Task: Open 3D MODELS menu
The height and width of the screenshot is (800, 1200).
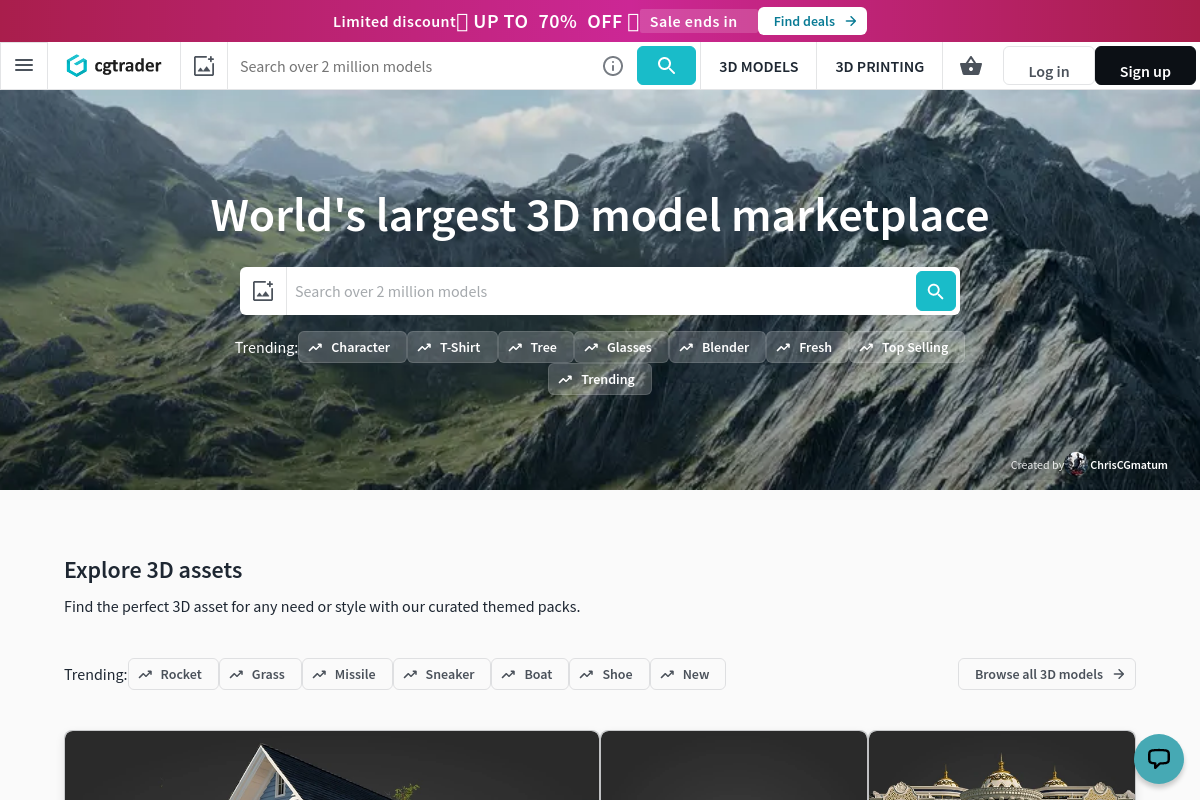Action: coord(759,67)
